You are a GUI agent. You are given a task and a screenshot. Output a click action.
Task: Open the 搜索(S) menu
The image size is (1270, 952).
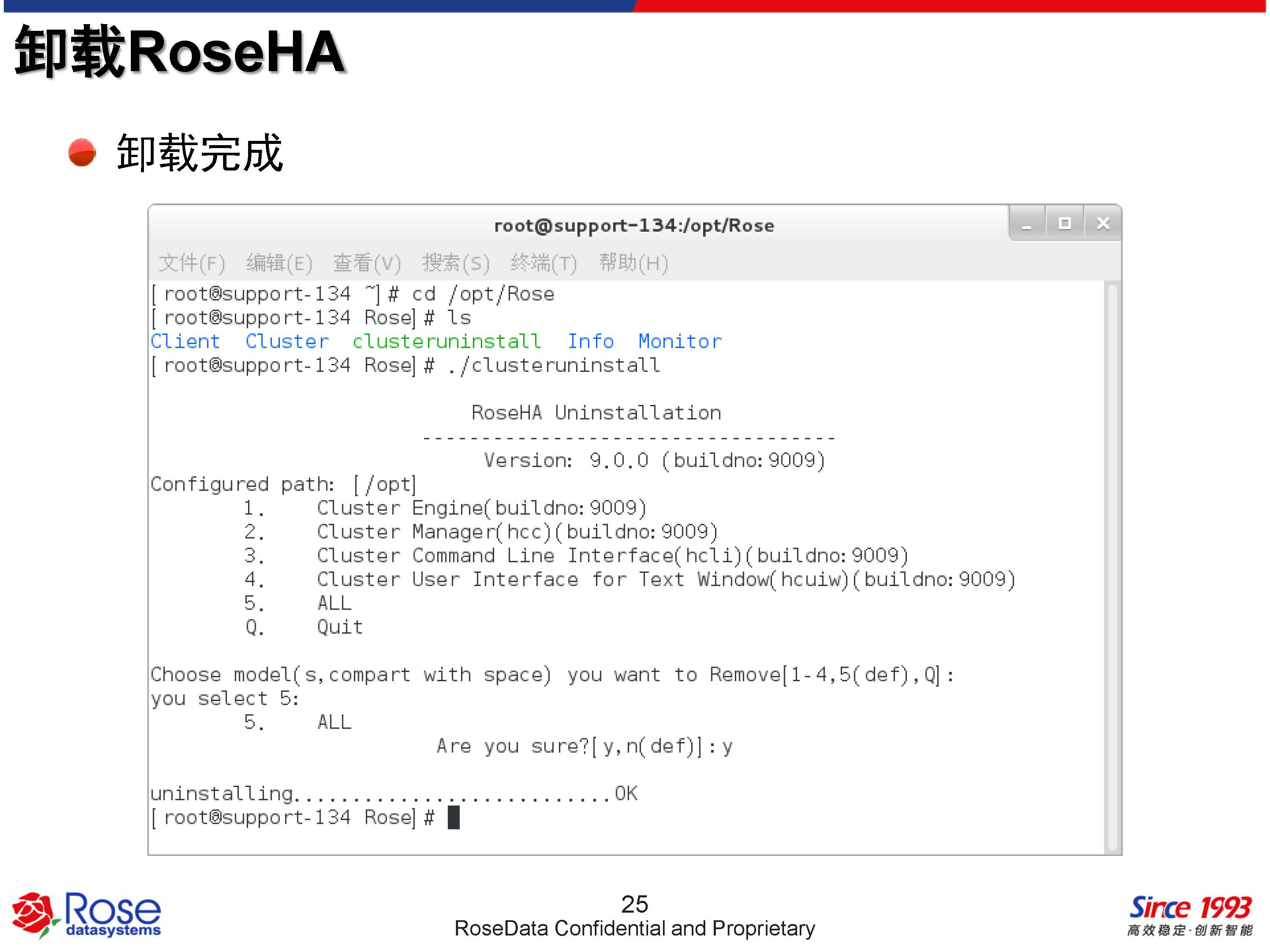click(456, 263)
